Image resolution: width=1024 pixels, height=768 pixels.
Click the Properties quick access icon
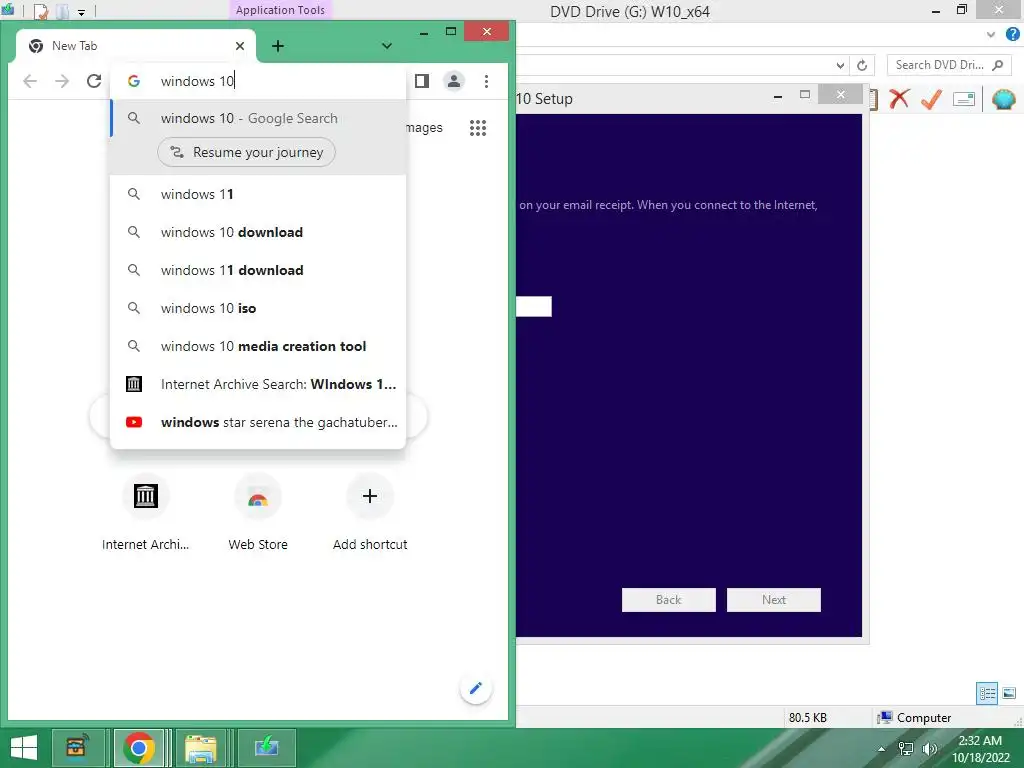click(x=40, y=11)
